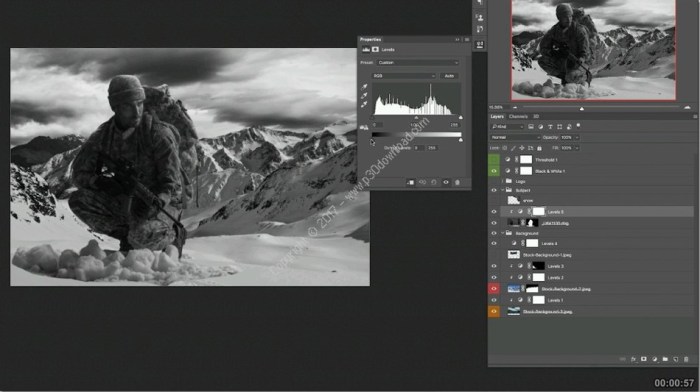Create new layer at Layers bottom
This screenshot has width=700, height=392.
pos(676,359)
